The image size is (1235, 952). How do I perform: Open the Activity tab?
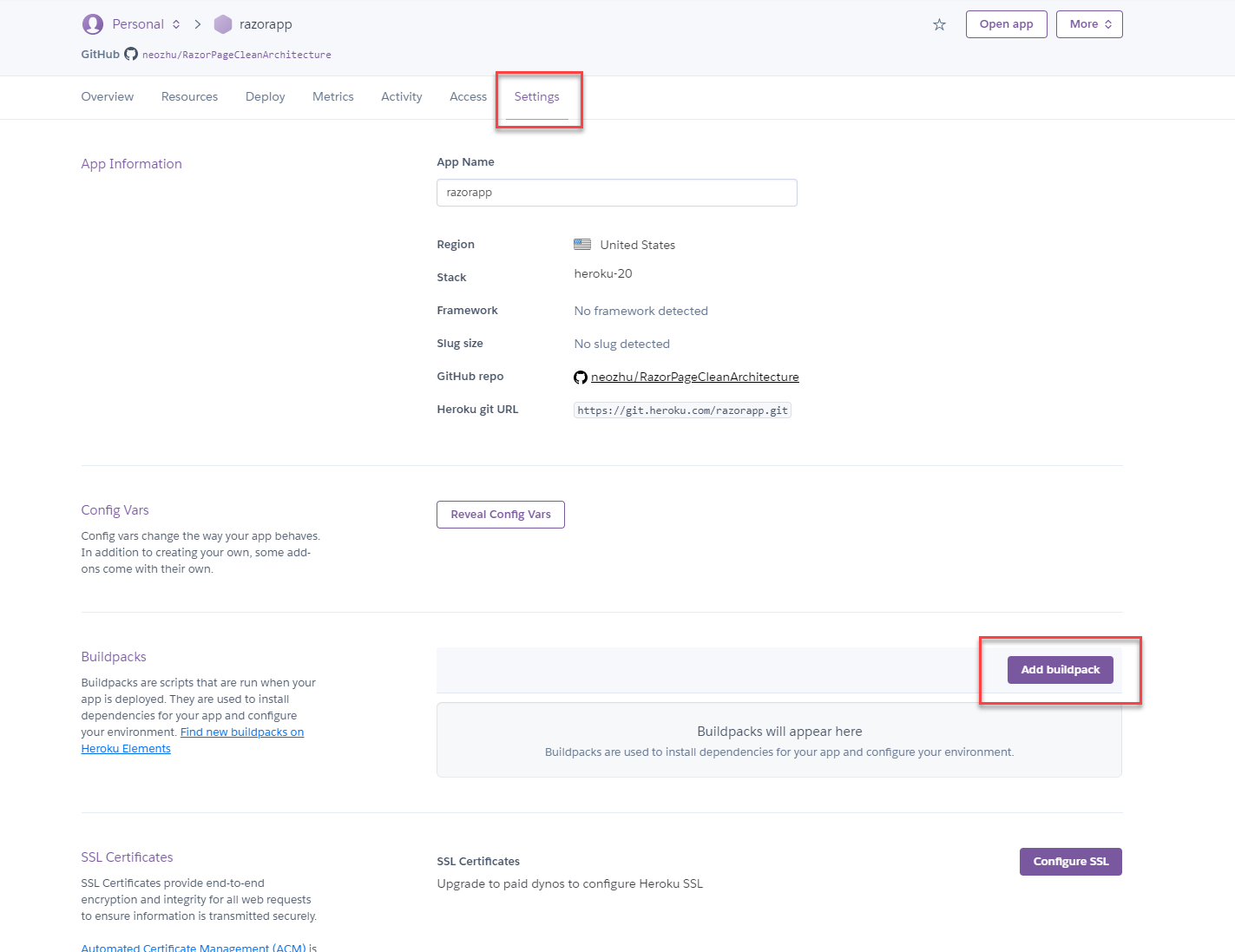point(402,96)
